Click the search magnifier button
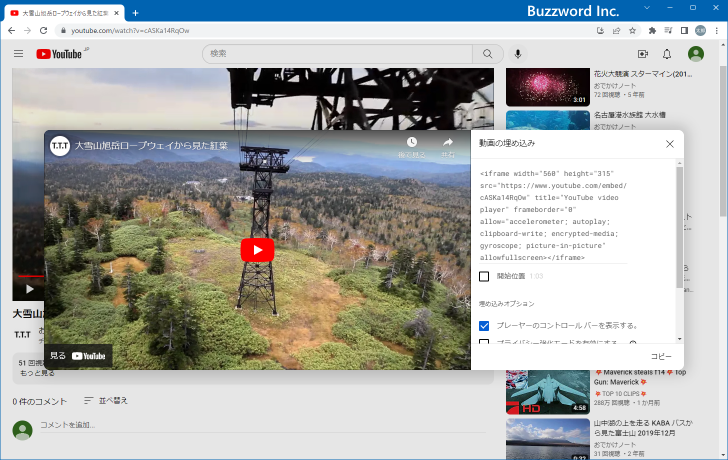The image size is (728, 460). point(488,54)
